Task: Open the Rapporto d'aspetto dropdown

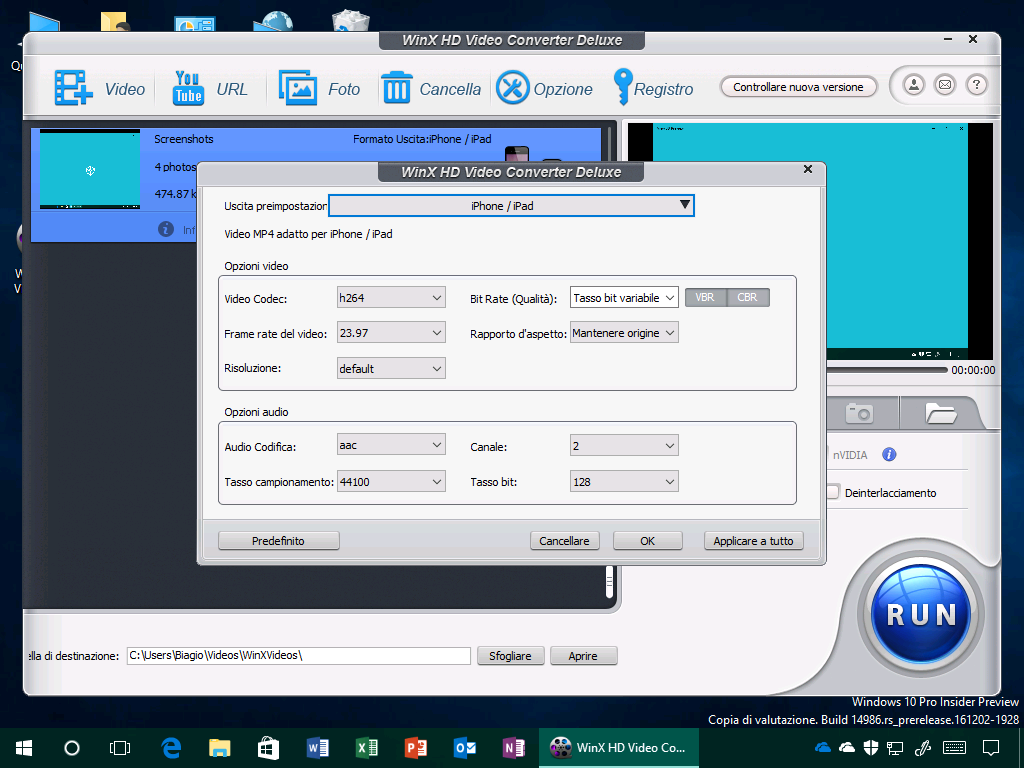Action: point(624,332)
